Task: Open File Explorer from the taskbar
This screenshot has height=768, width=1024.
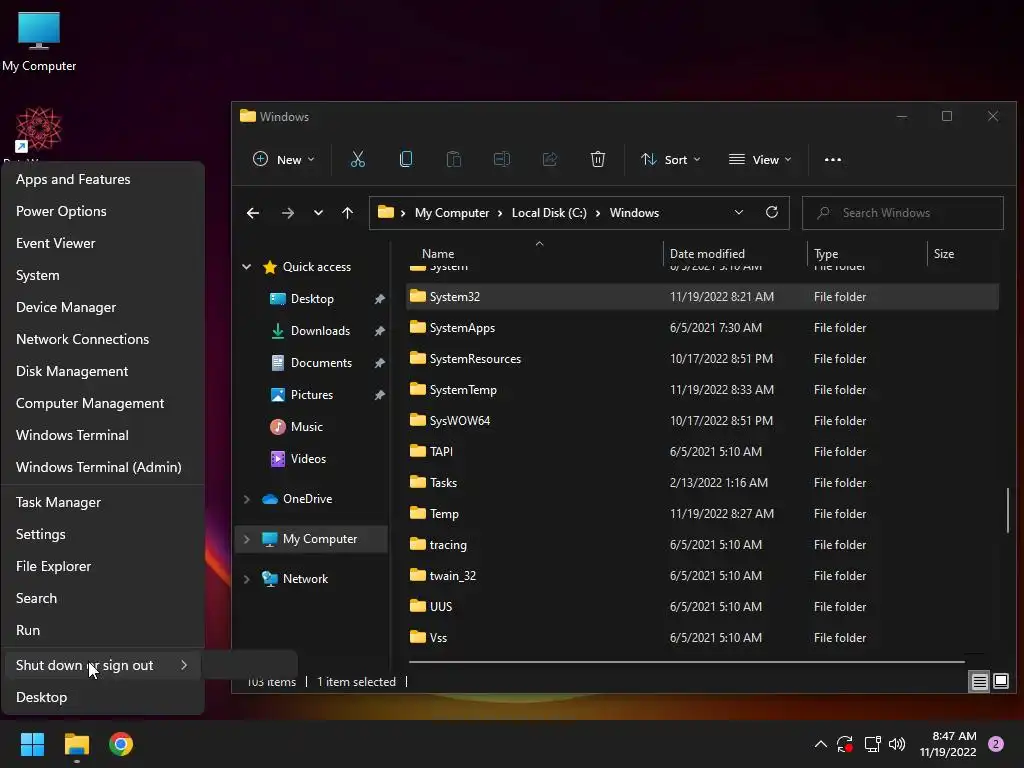Action: tap(76, 744)
